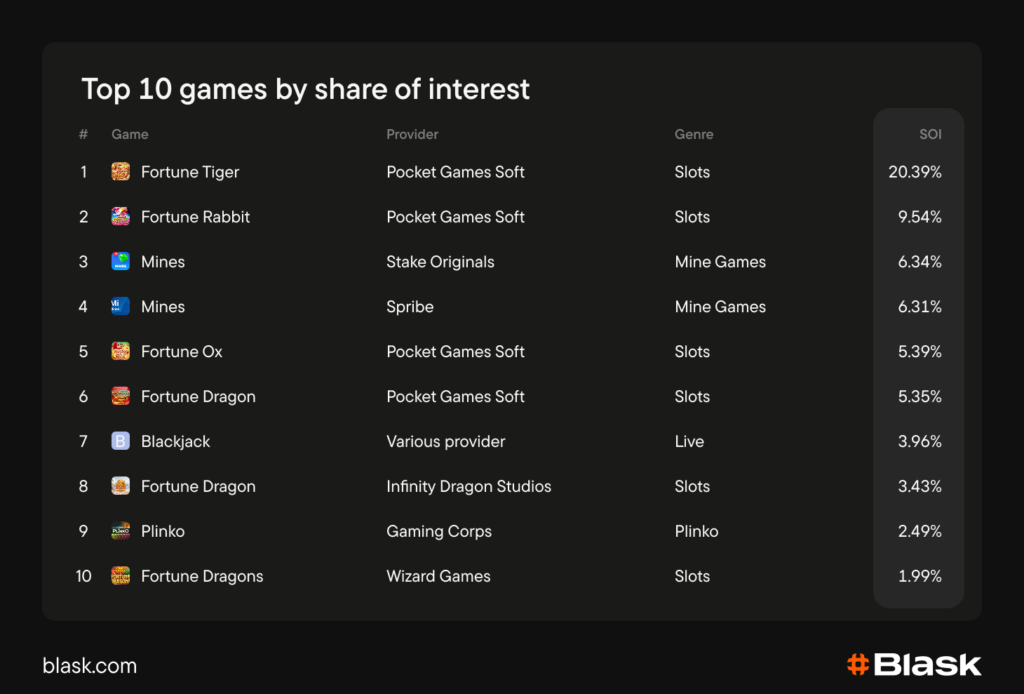
Task: Click the Wizard Games provider name
Action: pos(438,576)
